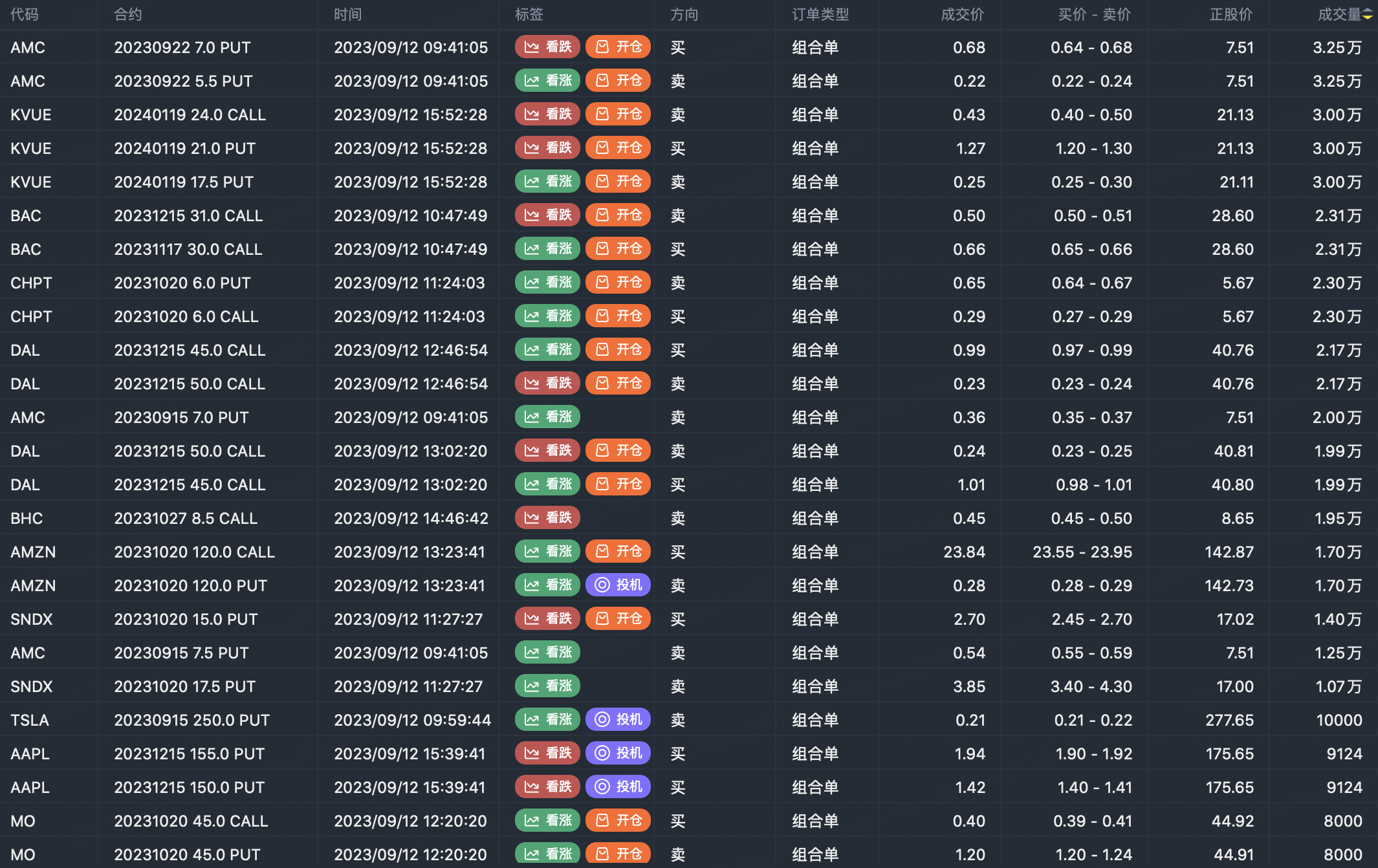Click the 开仓 tag on AMC 5.5 PUT row
Image resolution: width=1378 pixels, height=868 pixels.
[x=618, y=80]
